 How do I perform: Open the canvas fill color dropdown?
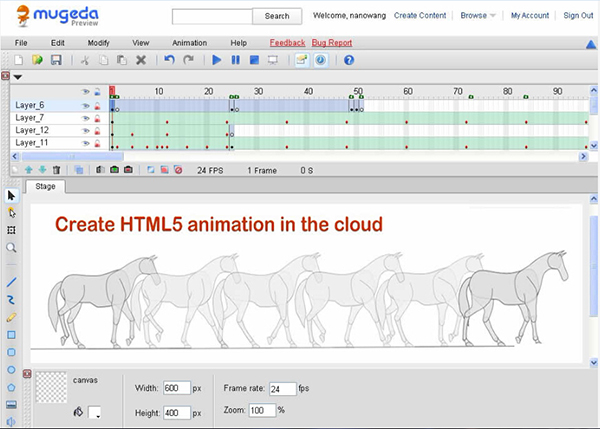(95, 411)
